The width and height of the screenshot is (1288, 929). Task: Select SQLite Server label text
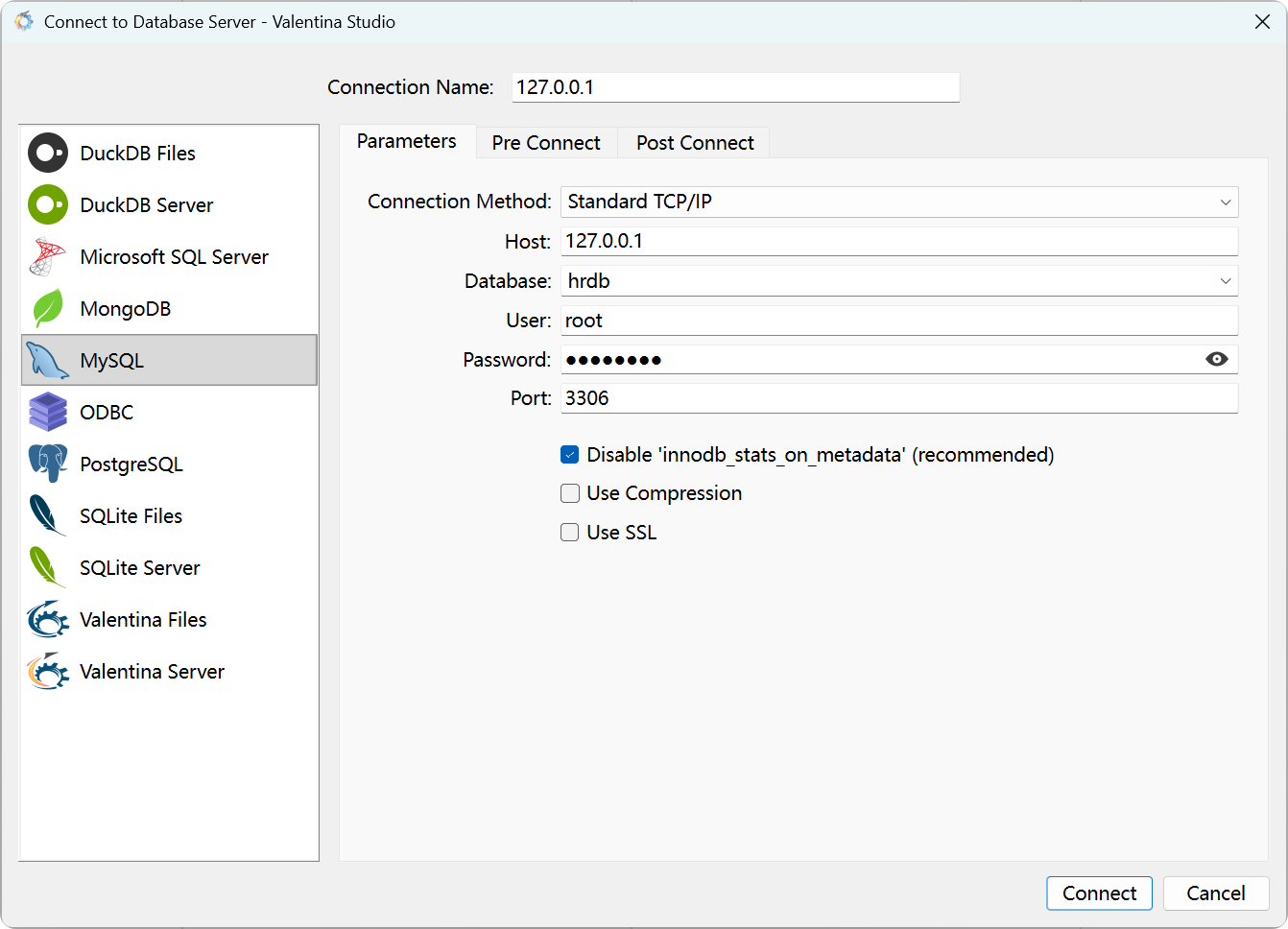140,568
